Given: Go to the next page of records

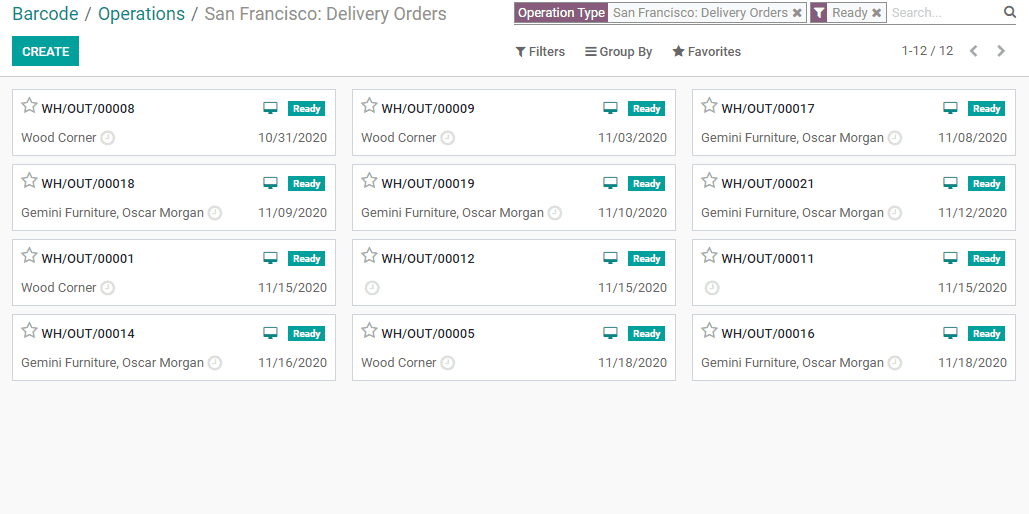Looking at the screenshot, I should [x=1001, y=51].
